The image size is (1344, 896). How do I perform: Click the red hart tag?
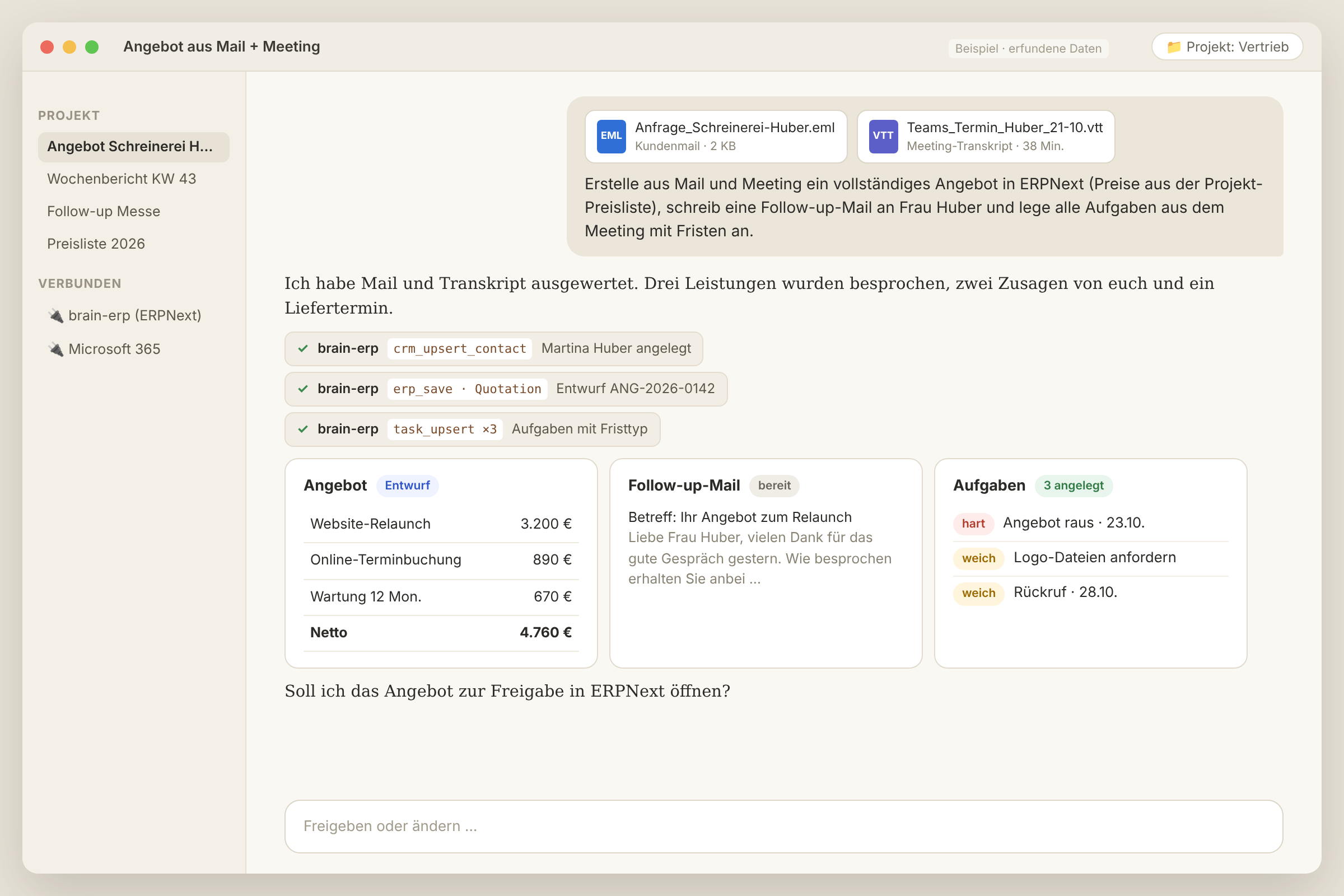coord(973,524)
